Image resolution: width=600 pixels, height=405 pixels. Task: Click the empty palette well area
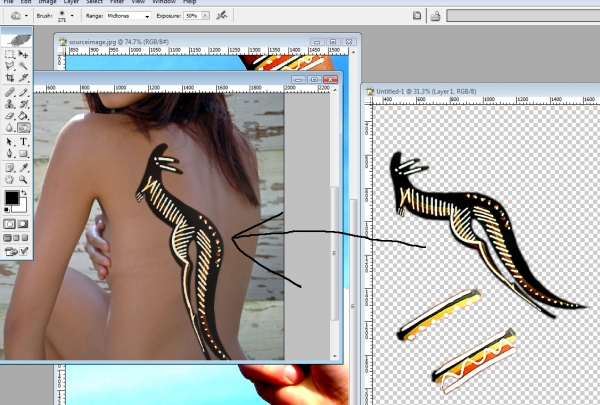point(523,16)
